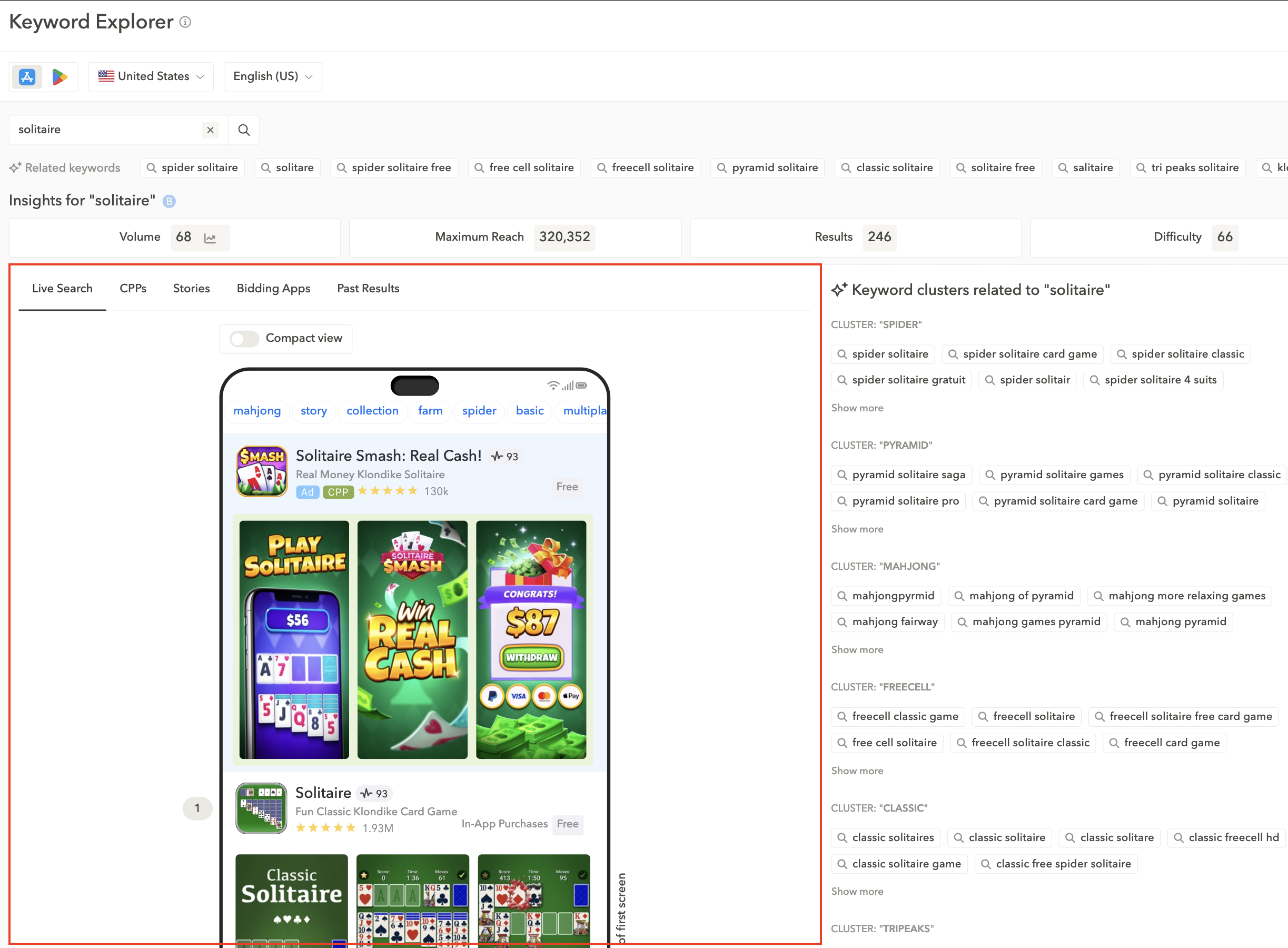
Task: Open the Stories tab
Action: [192, 289]
